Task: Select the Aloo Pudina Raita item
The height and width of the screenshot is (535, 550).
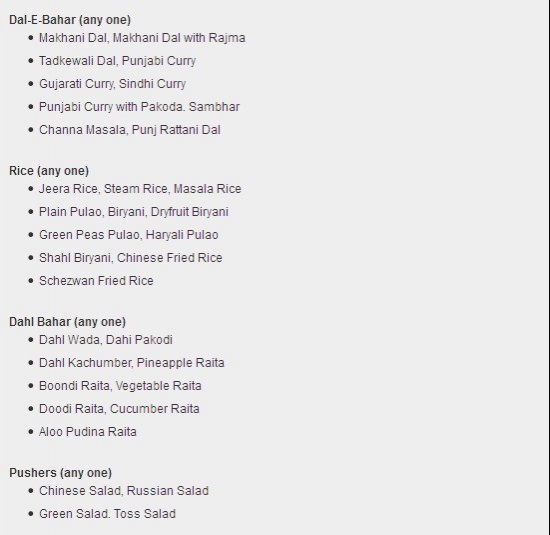Action: [88, 432]
